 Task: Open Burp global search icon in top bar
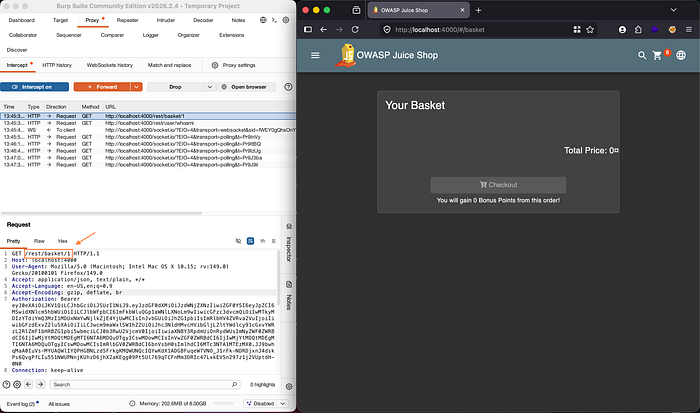pos(263,20)
